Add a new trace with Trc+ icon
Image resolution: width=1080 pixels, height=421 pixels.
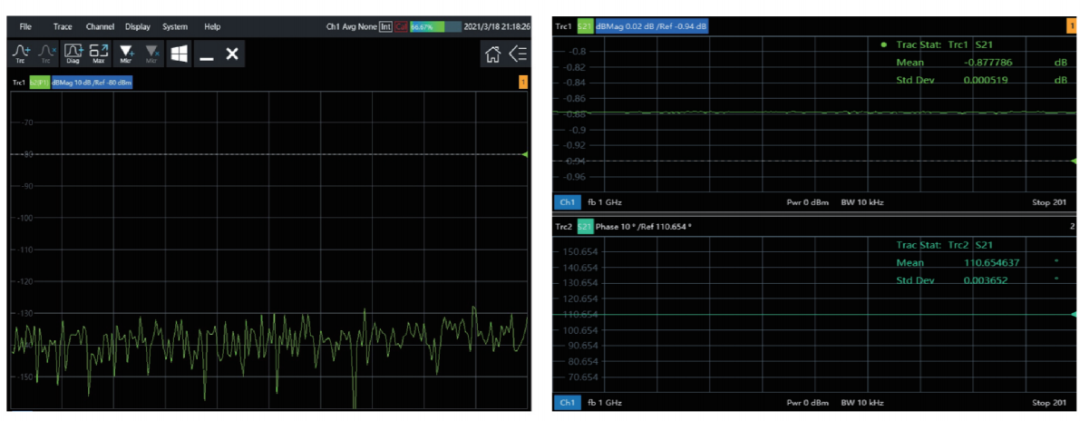pos(23,53)
